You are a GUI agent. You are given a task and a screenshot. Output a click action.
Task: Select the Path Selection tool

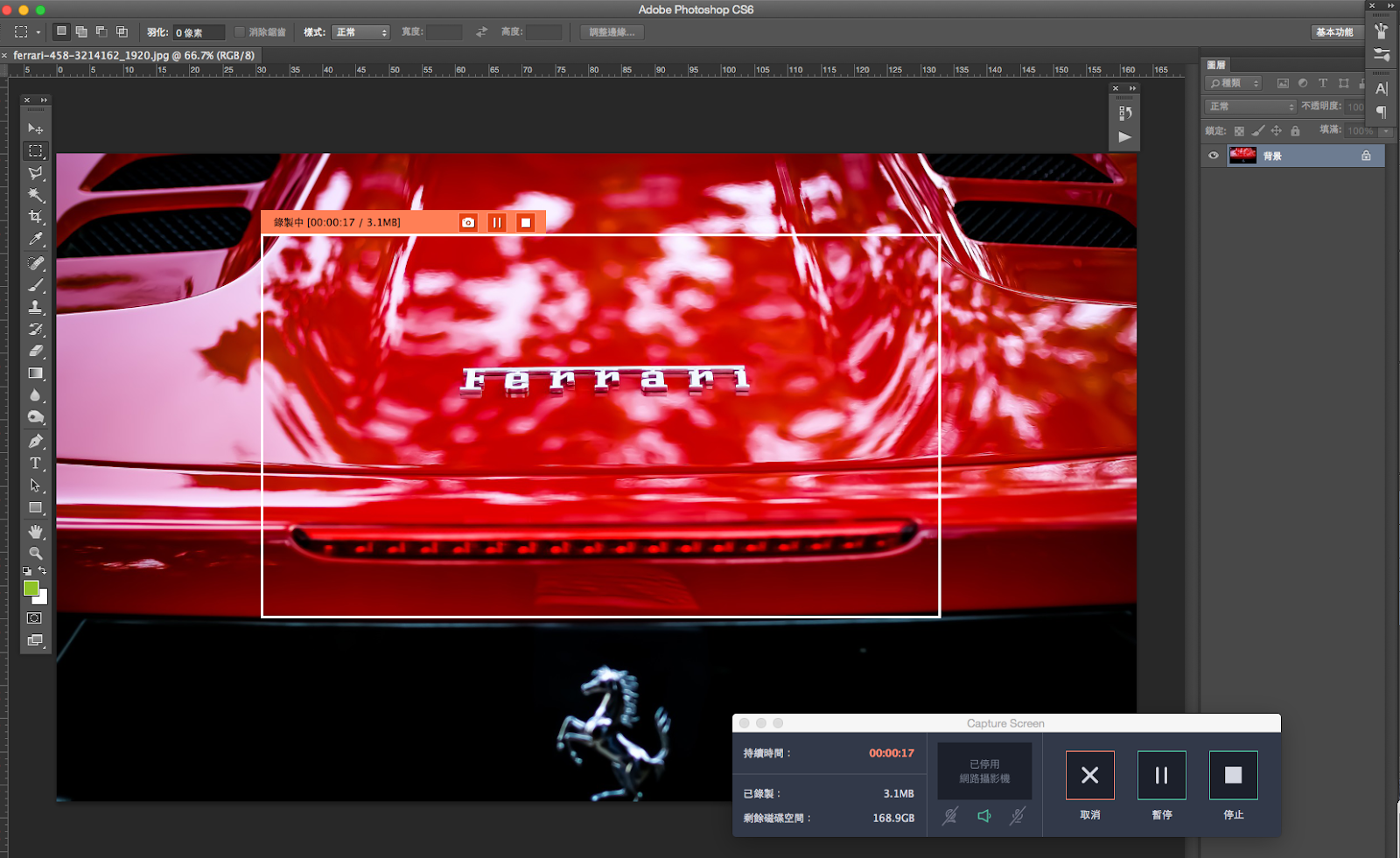coord(35,485)
